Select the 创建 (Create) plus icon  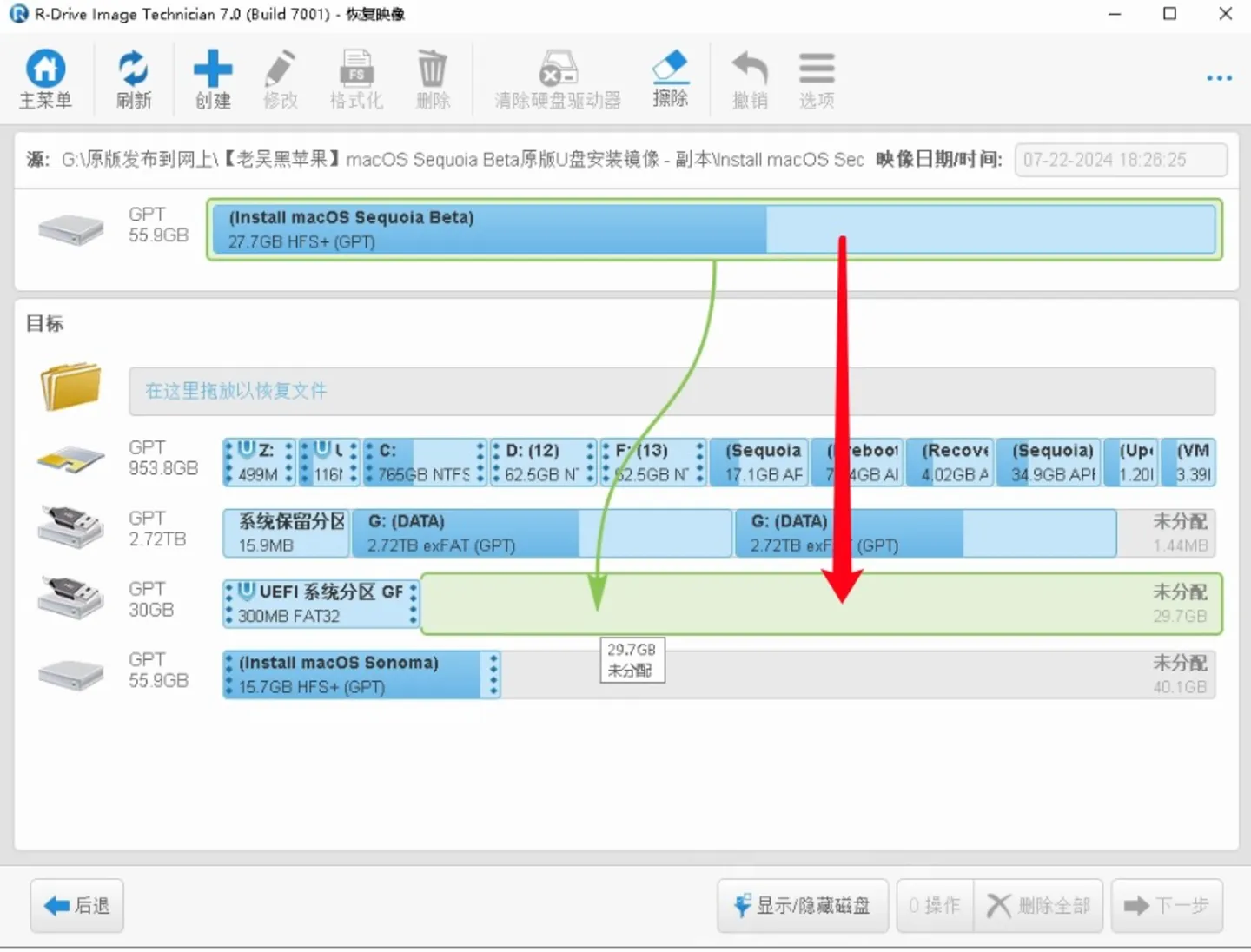(x=213, y=78)
